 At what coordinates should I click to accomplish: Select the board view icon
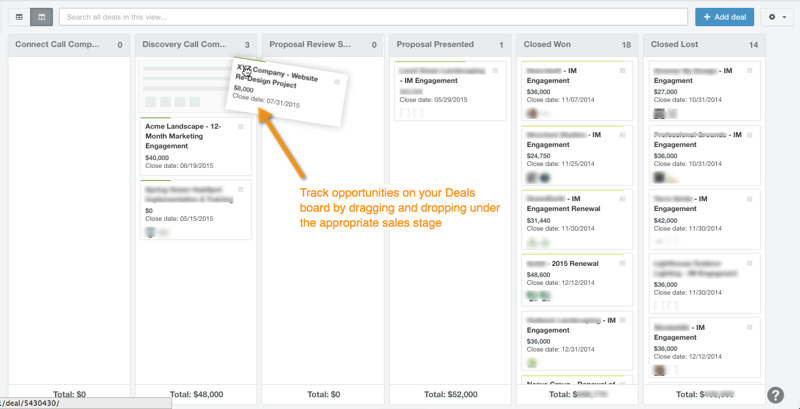pos(41,17)
